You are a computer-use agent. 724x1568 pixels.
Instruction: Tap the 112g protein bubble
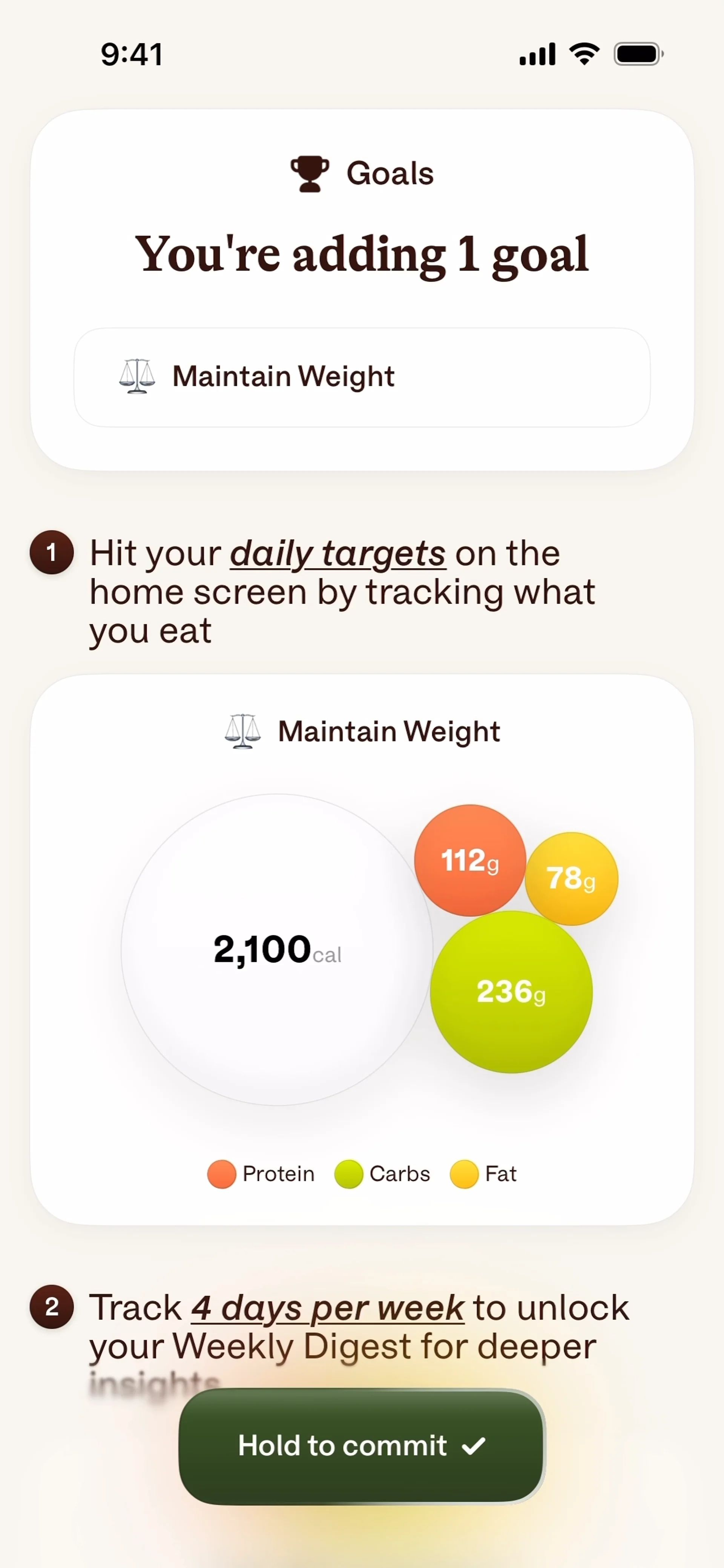tap(469, 860)
